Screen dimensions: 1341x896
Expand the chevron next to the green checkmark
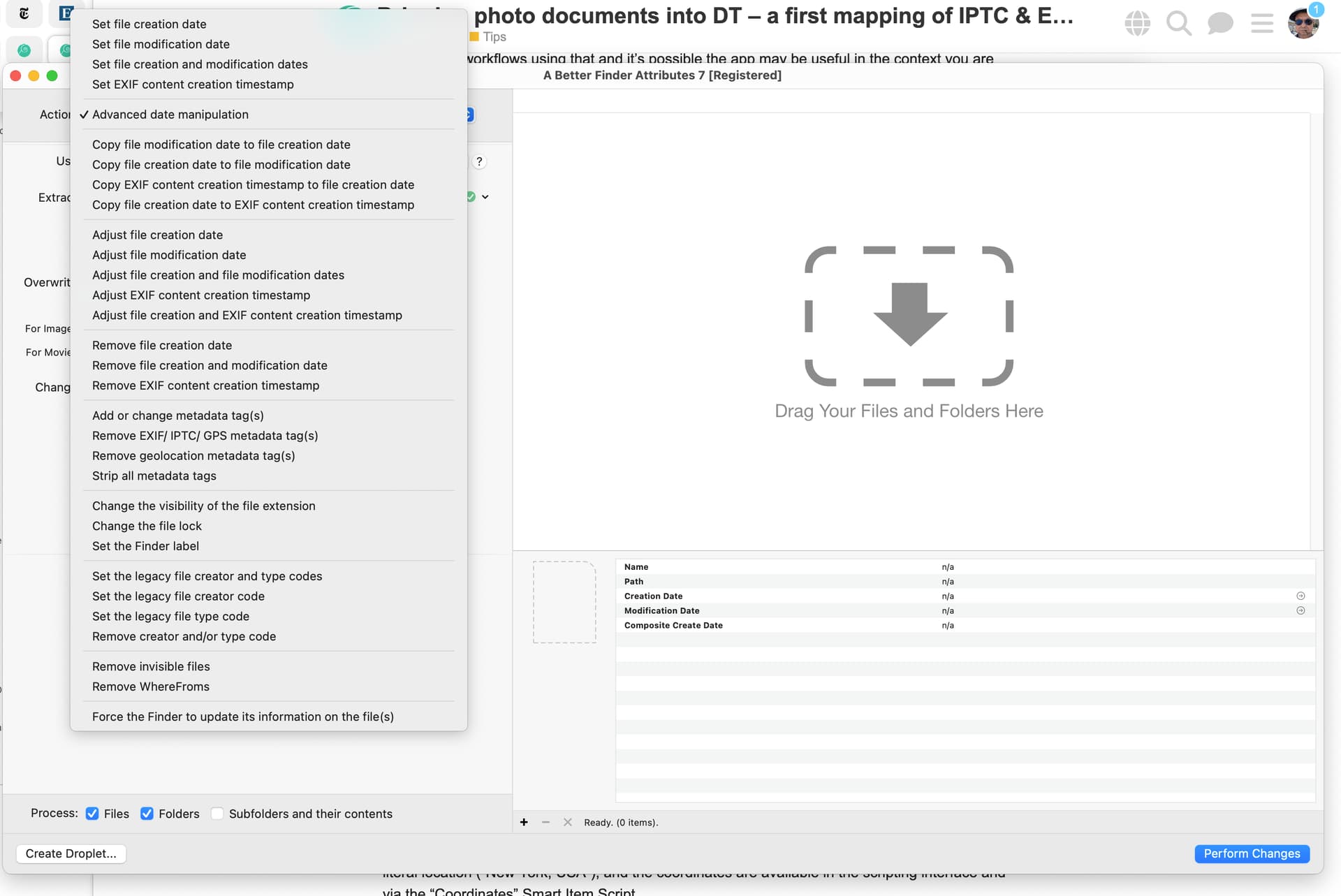point(485,197)
